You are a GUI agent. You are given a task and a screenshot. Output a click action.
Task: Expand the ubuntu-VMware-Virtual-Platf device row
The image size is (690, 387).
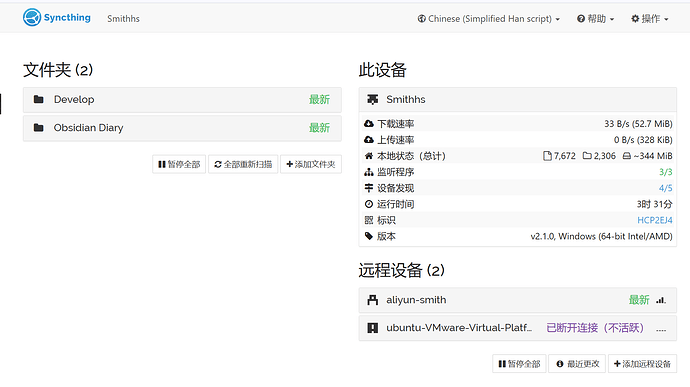[518, 328]
